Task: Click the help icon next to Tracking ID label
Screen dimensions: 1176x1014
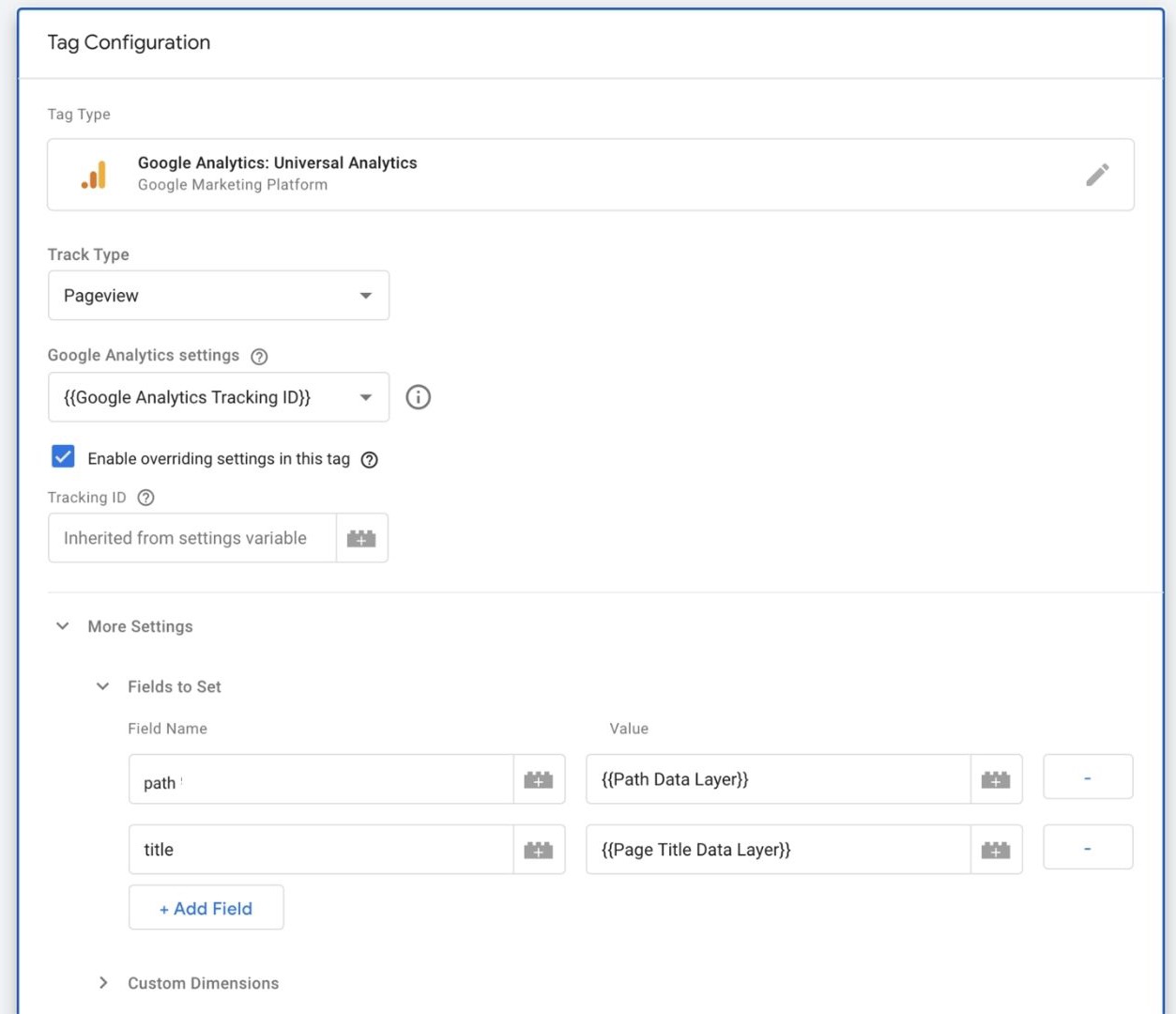Action: (145, 498)
